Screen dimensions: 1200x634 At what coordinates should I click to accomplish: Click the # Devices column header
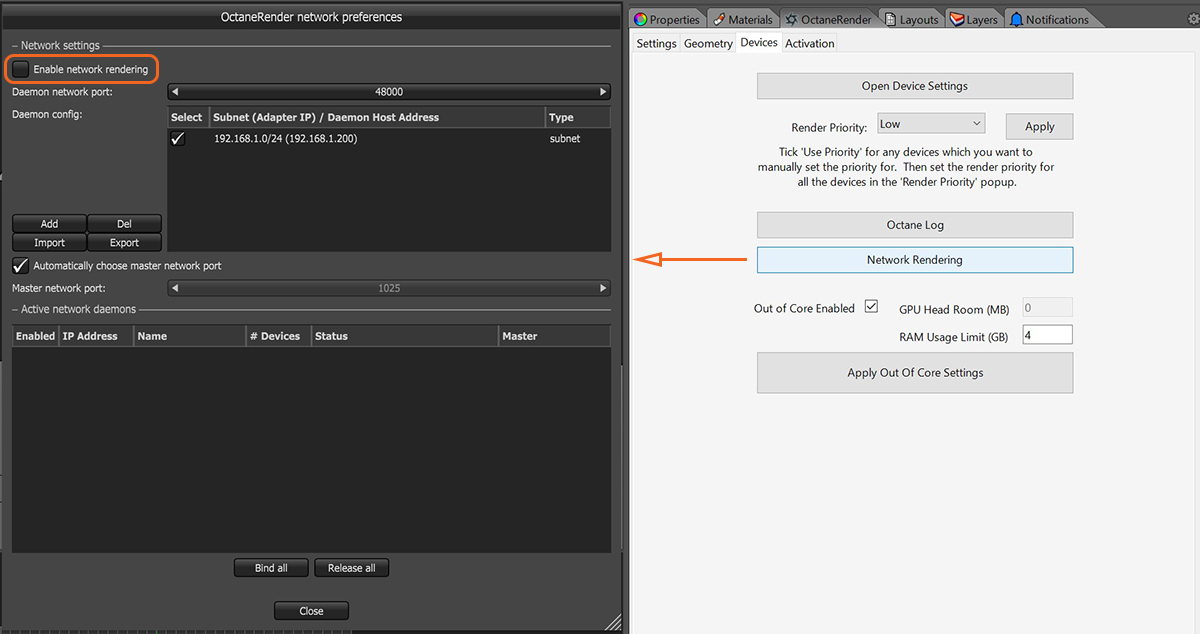[278, 336]
